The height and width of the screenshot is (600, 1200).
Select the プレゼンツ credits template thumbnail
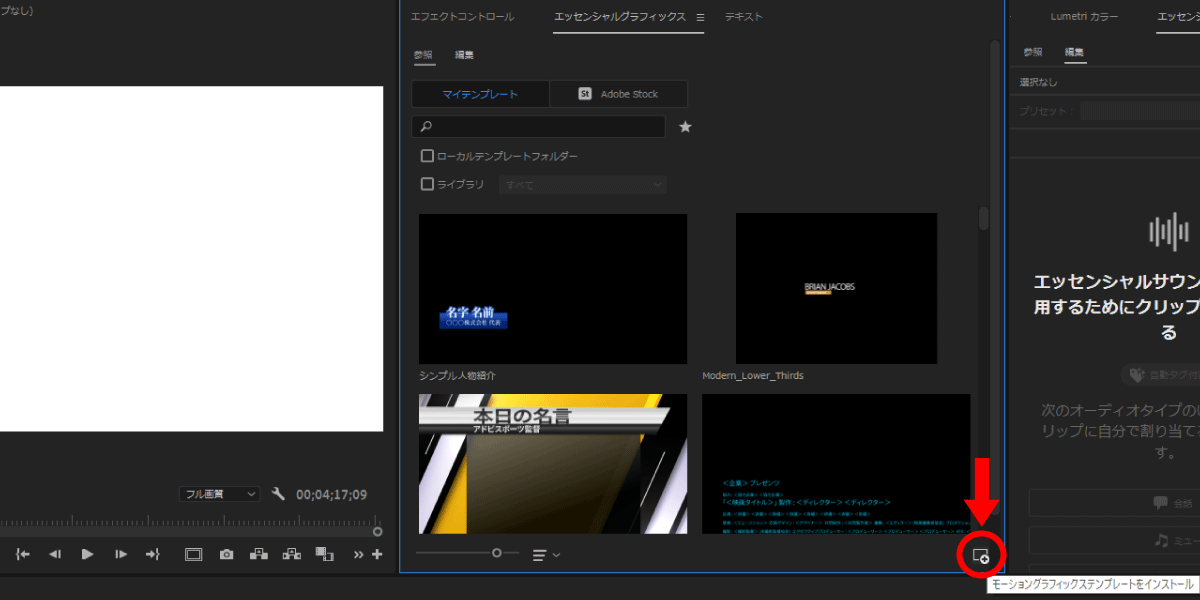pyautogui.click(x=836, y=463)
